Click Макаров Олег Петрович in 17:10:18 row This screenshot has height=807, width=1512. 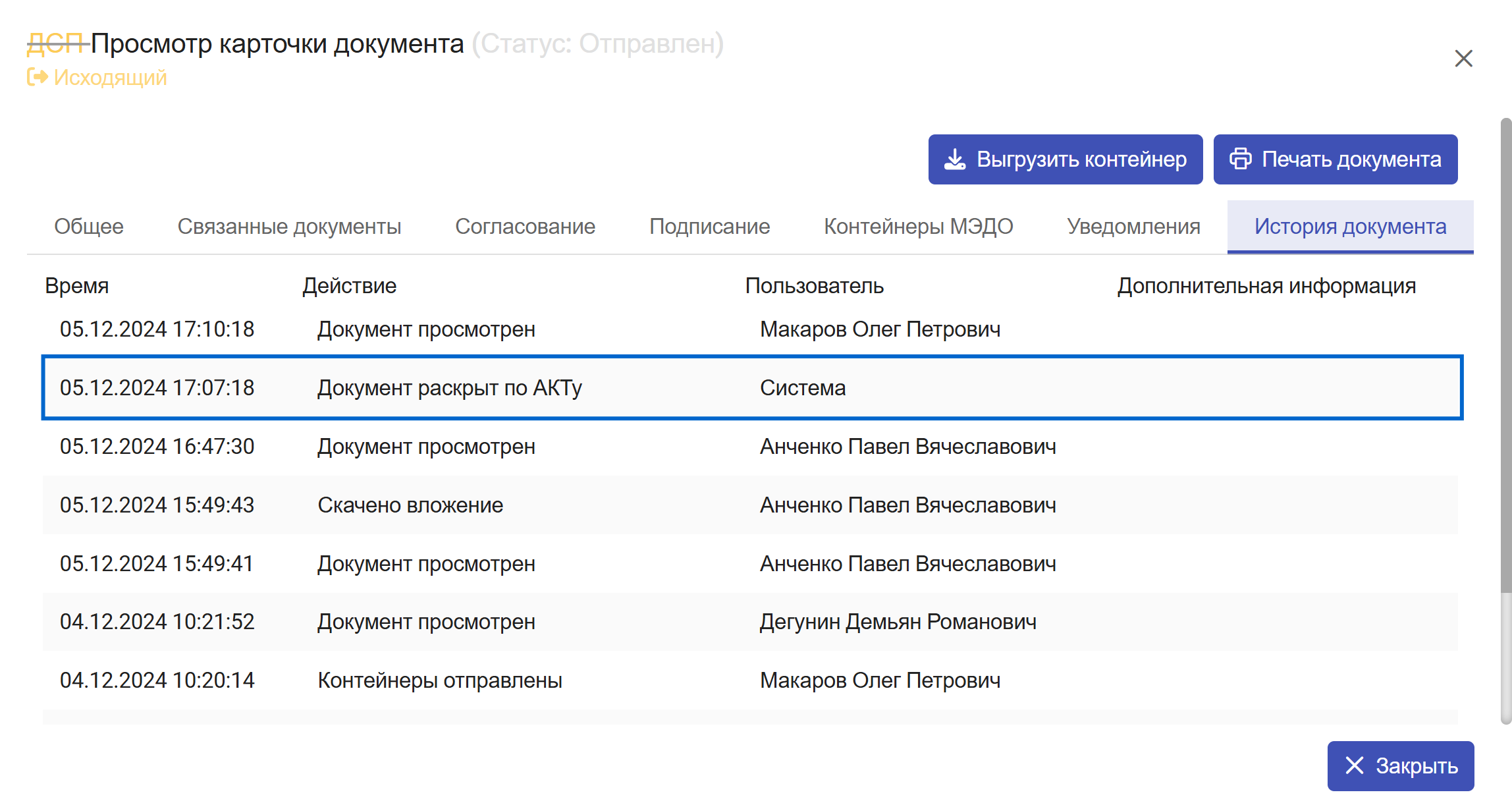(x=880, y=329)
